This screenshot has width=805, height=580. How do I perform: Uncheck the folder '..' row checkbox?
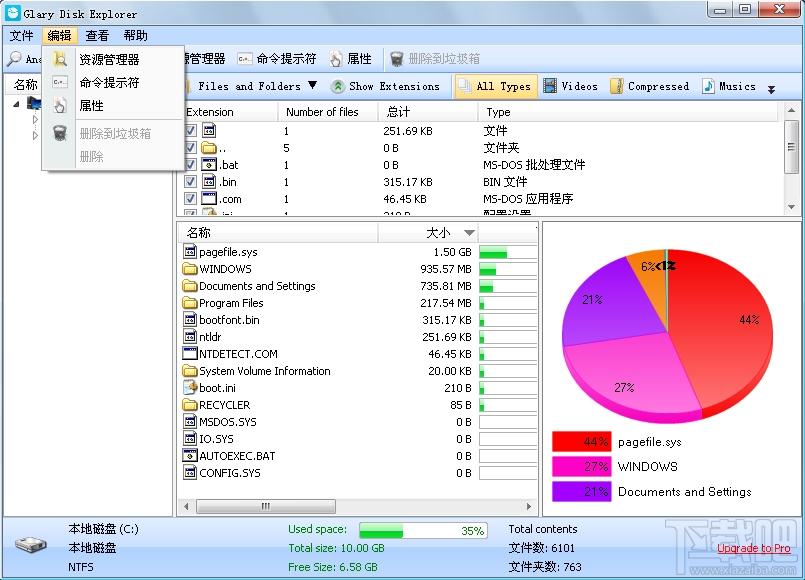(x=190, y=148)
